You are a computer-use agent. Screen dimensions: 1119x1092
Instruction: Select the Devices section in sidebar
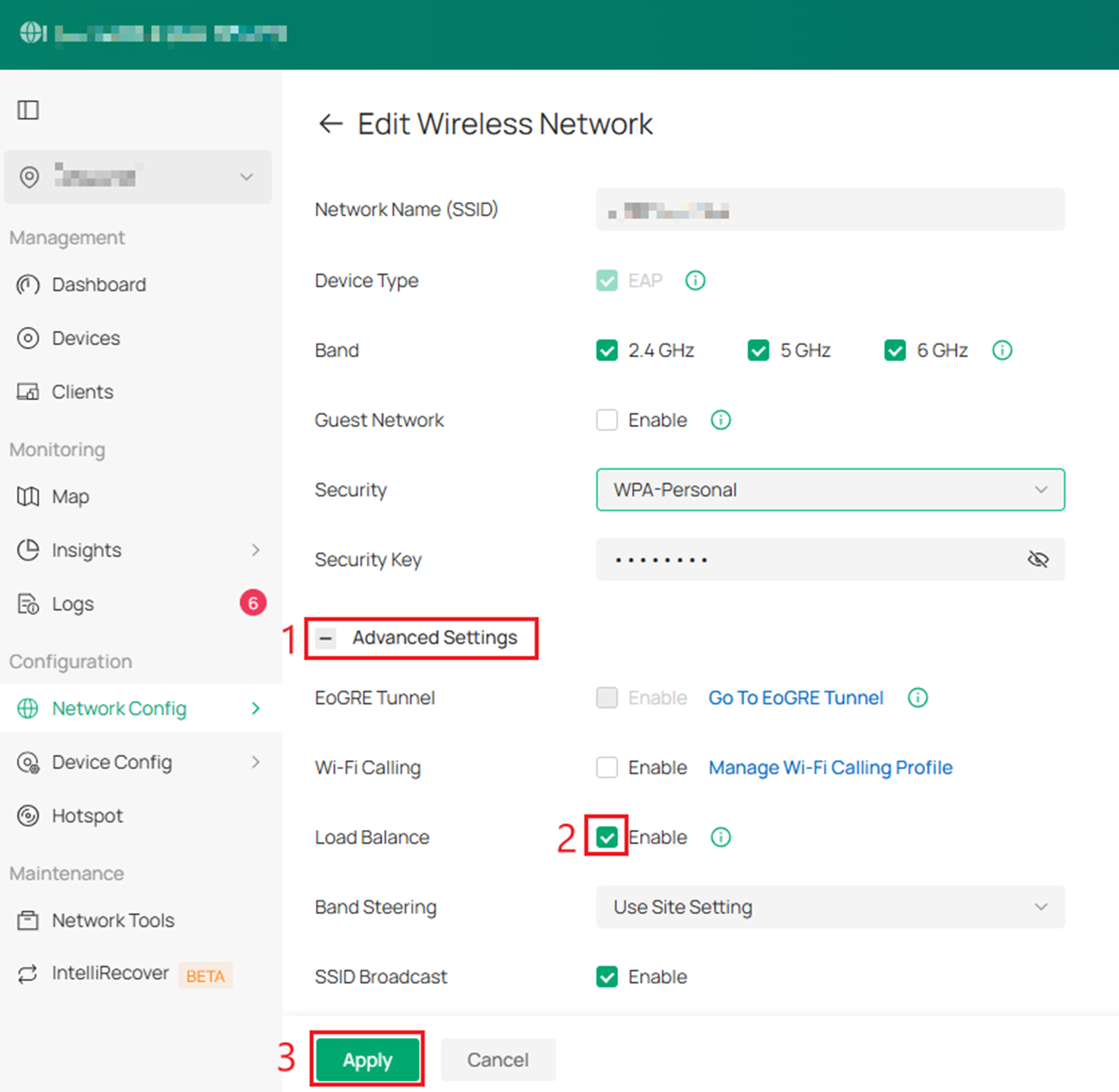(86, 338)
